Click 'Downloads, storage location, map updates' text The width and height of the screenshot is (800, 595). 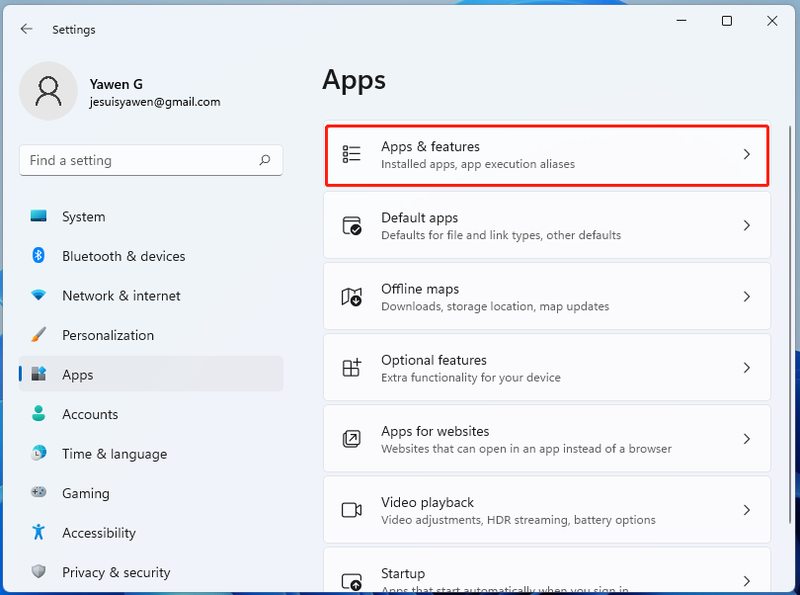[x=495, y=306]
